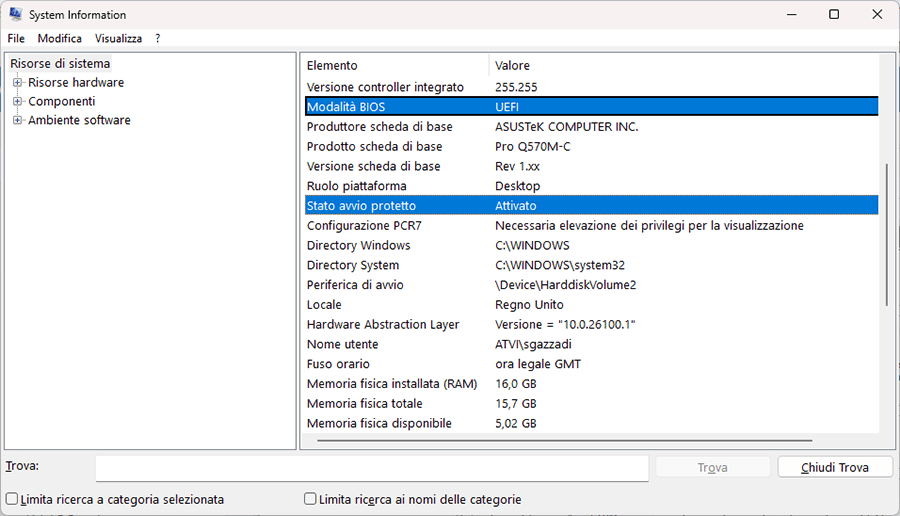Open the Modifica menu
The width and height of the screenshot is (900, 516).
[60, 38]
